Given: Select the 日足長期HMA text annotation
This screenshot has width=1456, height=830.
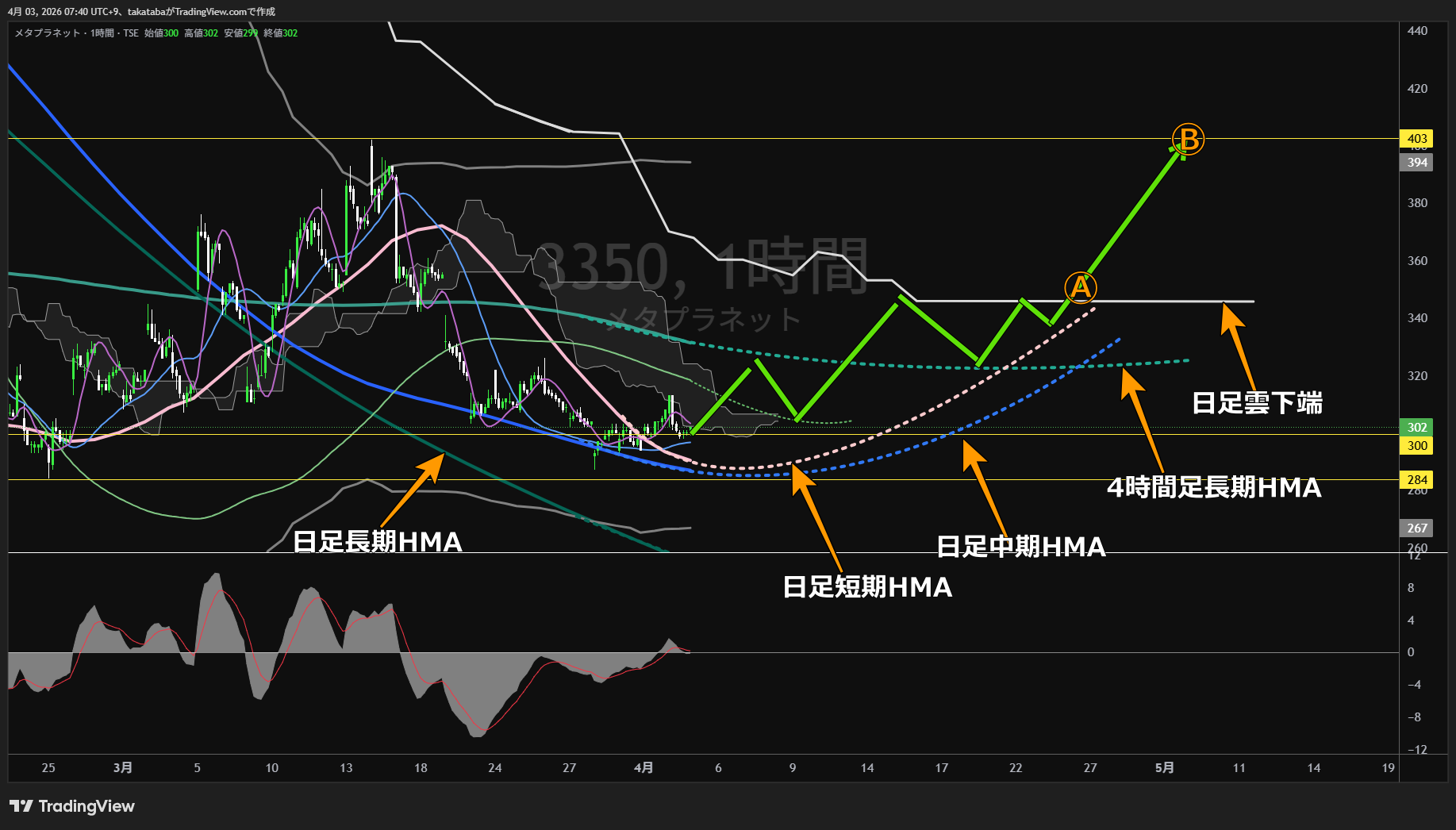Looking at the screenshot, I should coord(378,542).
